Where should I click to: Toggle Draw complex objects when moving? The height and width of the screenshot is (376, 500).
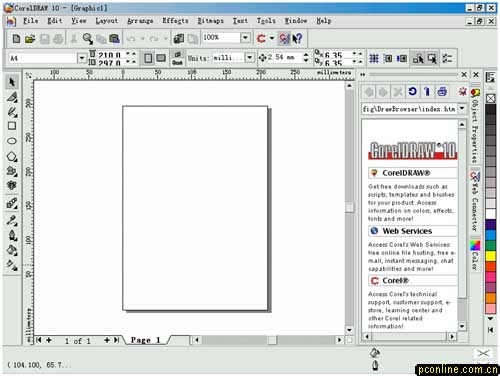pos(418,59)
